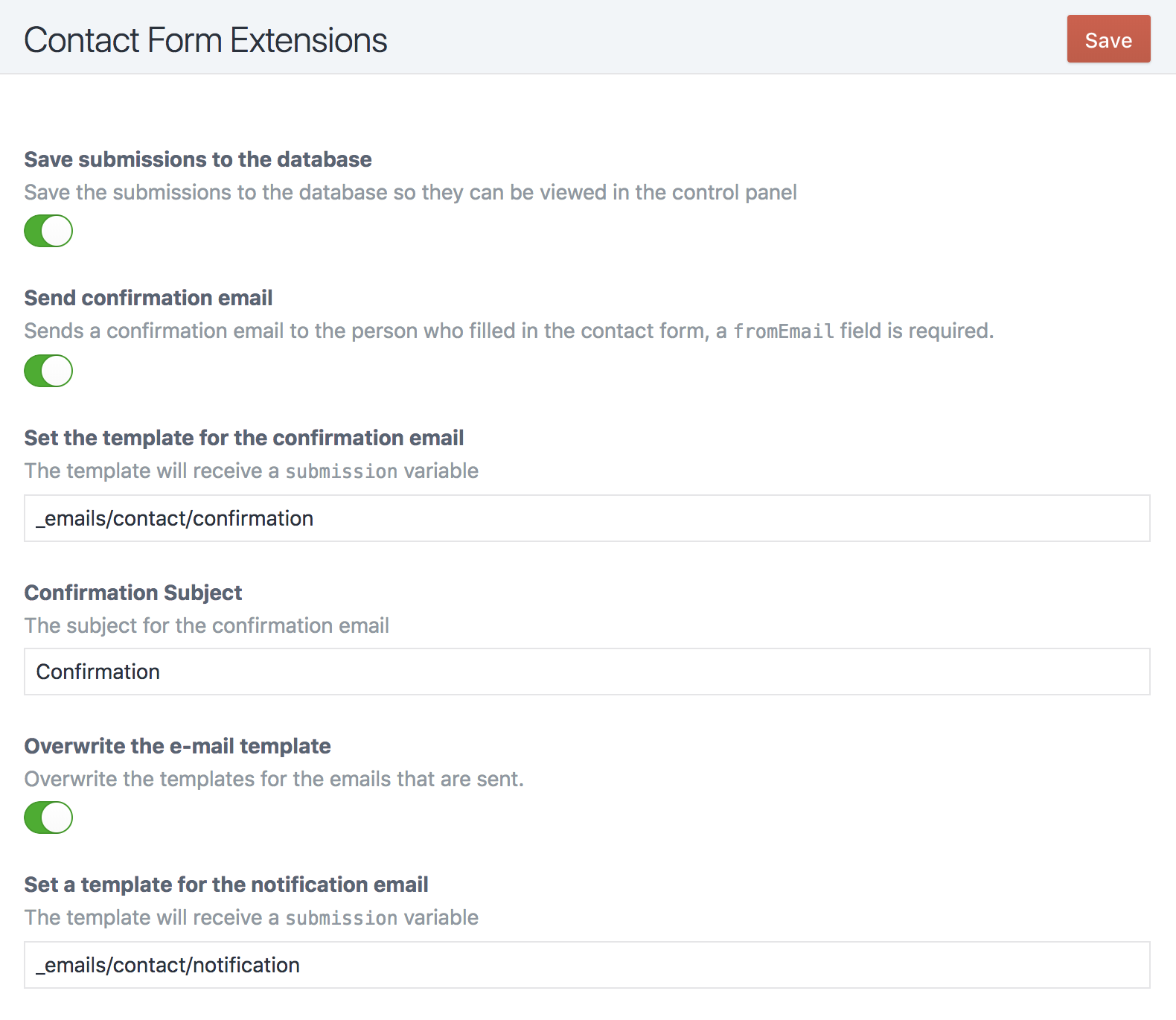Turn off Overwrite the e-mail template switch
The width and height of the screenshot is (1176, 1020).
pyautogui.click(x=48, y=817)
